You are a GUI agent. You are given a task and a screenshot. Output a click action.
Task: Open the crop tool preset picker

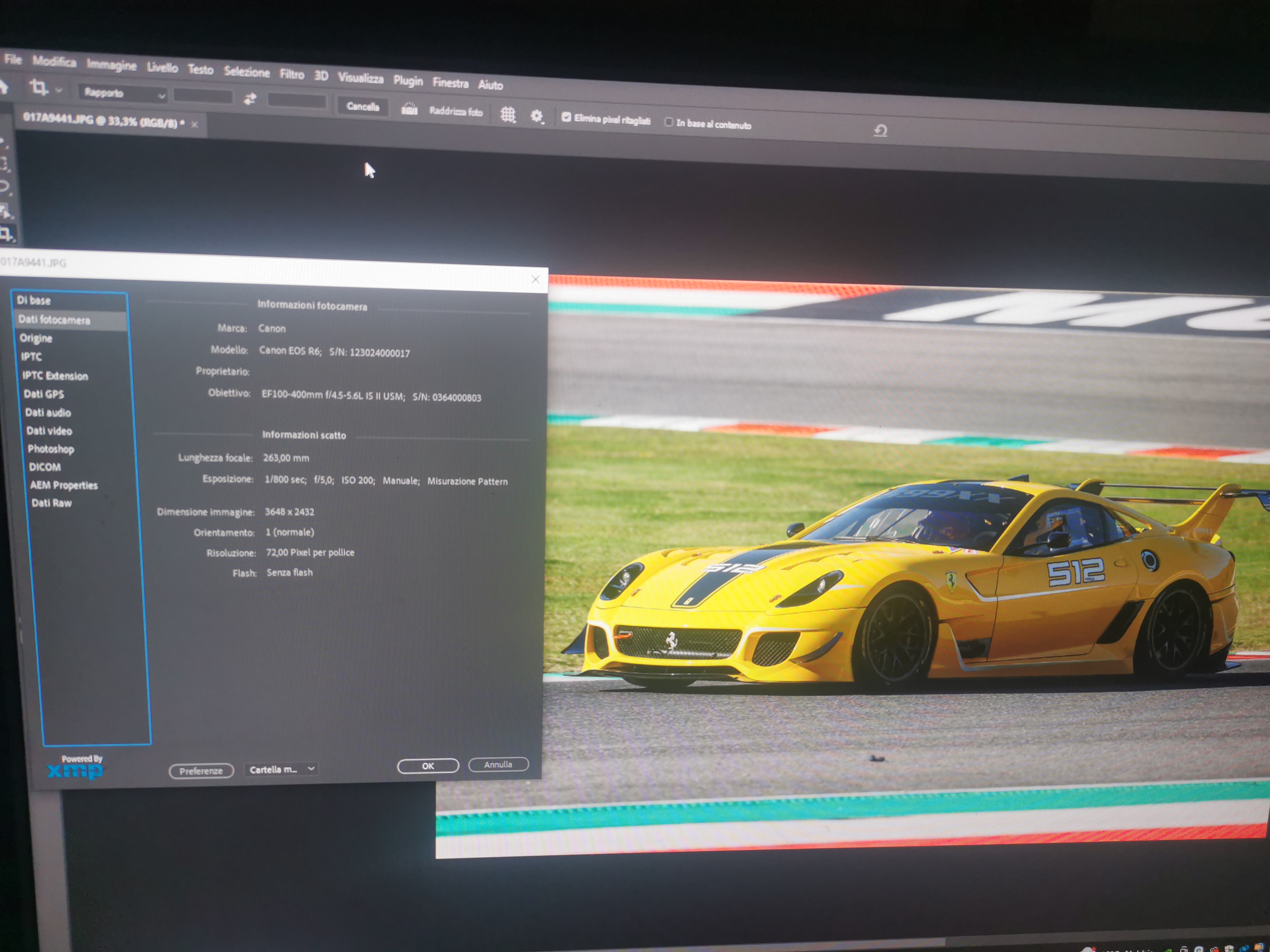point(39,87)
